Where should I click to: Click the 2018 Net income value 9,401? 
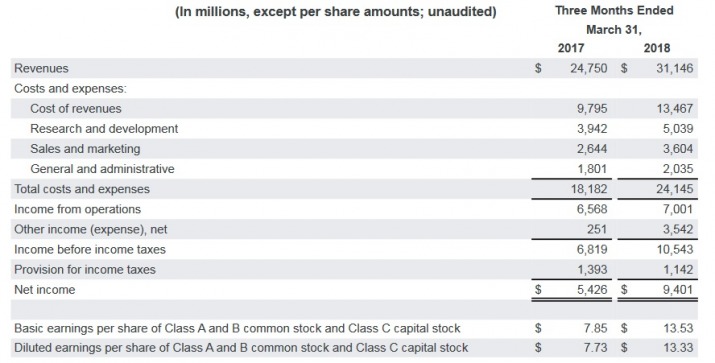(678, 290)
